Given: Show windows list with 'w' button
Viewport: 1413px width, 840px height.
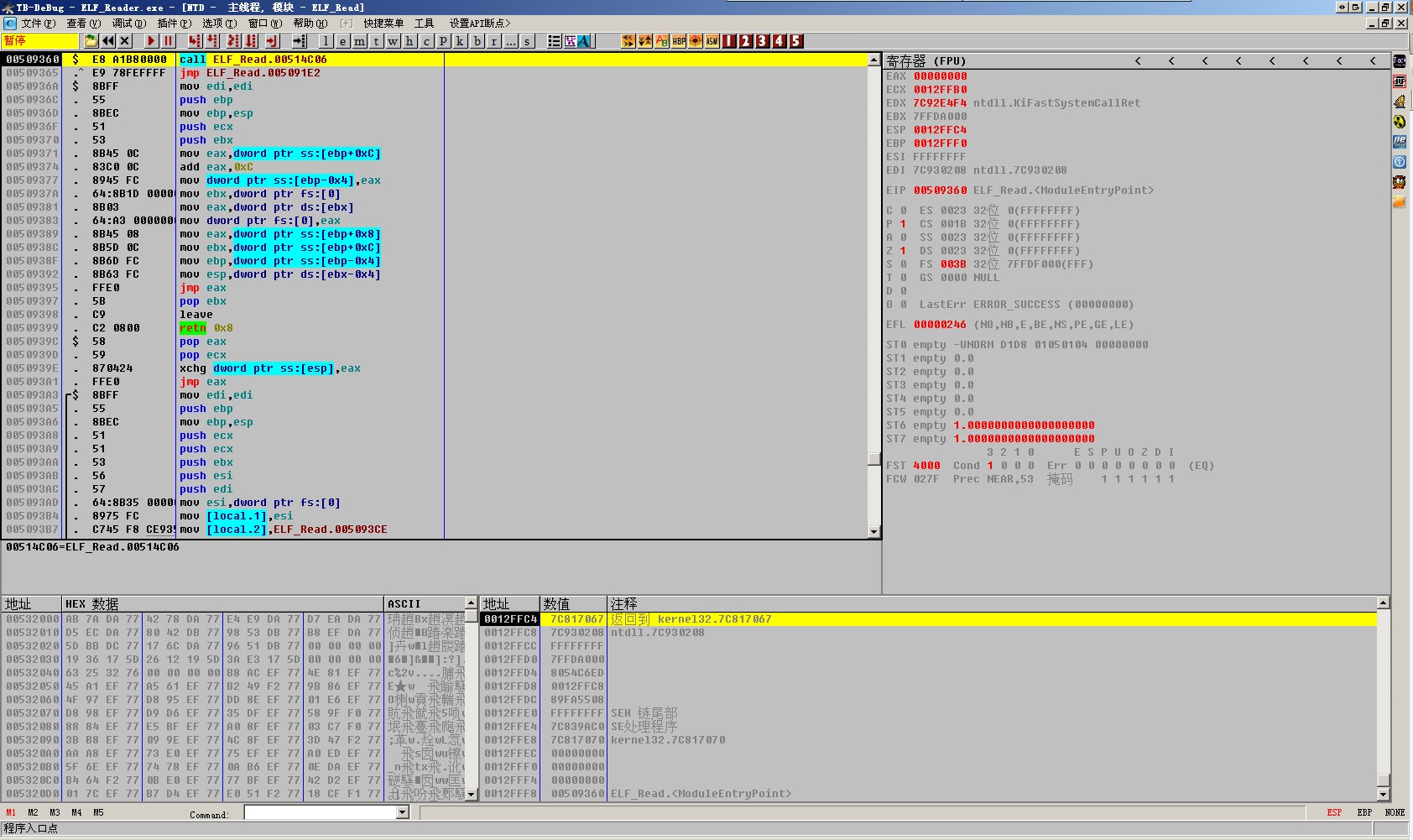Looking at the screenshot, I should pos(393,41).
